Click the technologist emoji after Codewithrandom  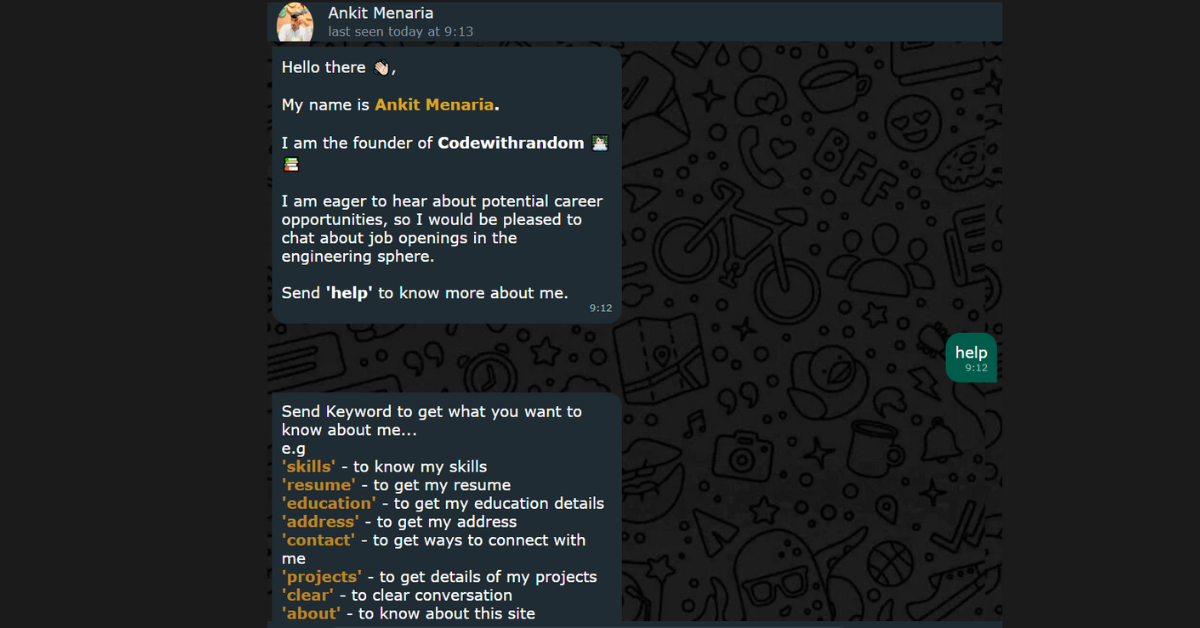(x=600, y=143)
